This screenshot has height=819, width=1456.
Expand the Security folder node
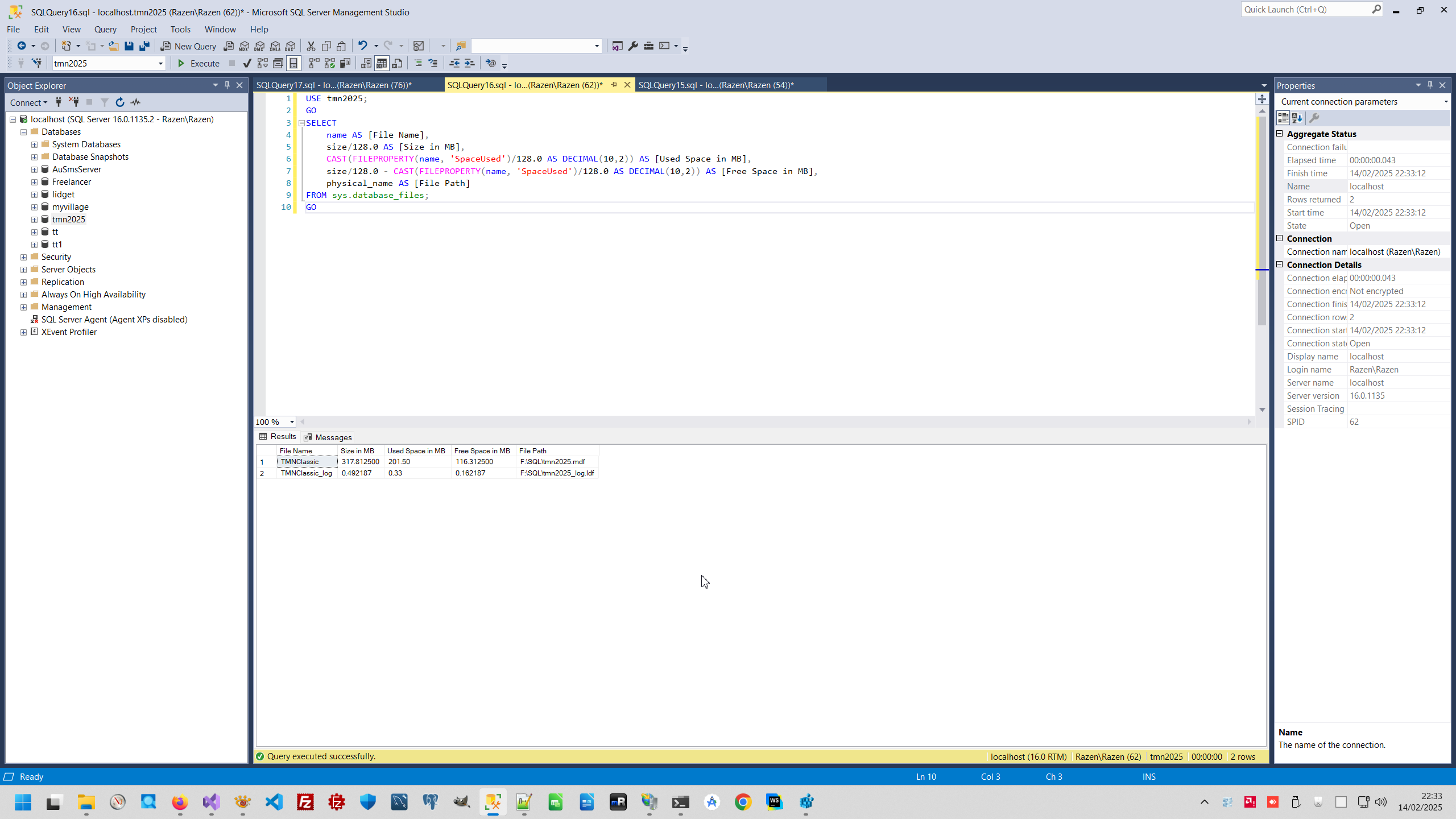click(23, 257)
